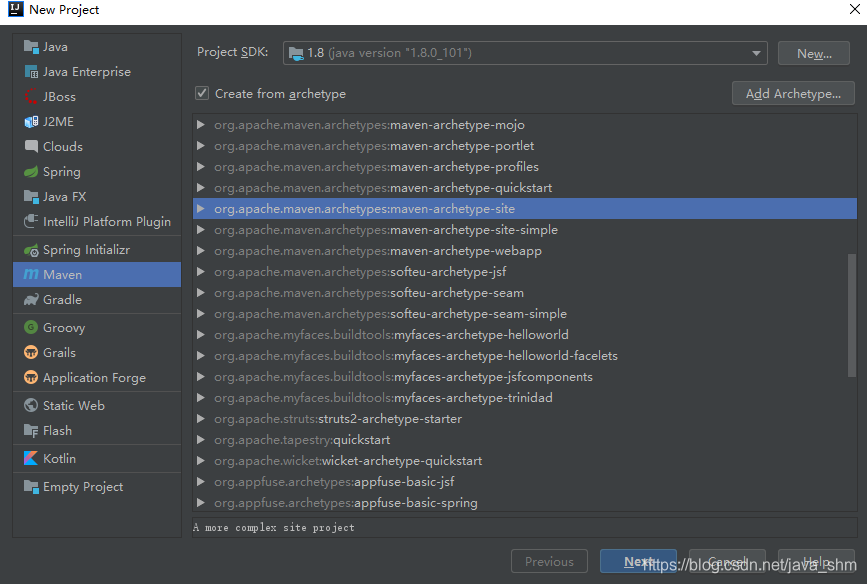The width and height of the screenshot is (867, 584).
Task: Click the Java Enterprise icon
Action: [x=31, y=71]
